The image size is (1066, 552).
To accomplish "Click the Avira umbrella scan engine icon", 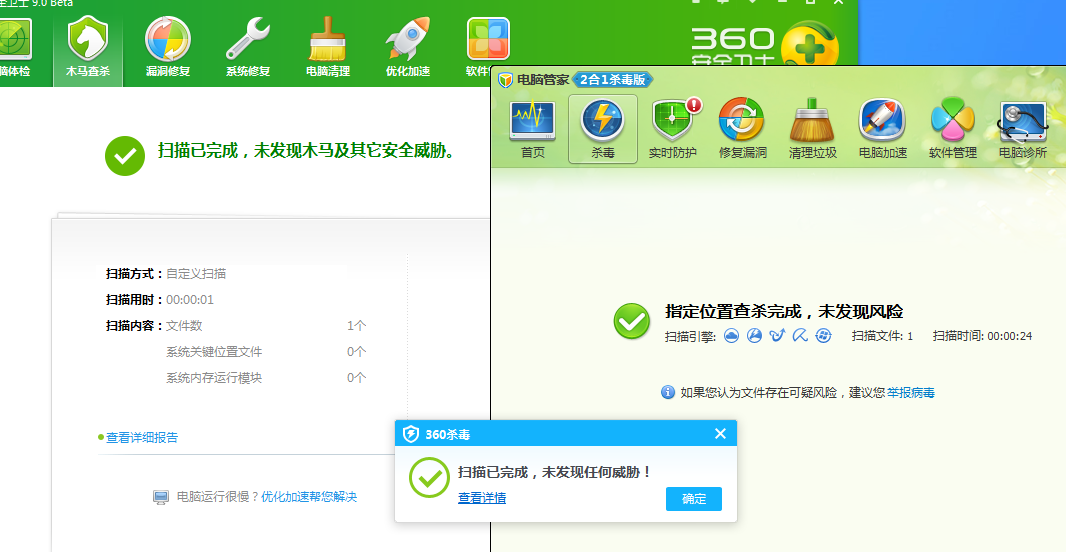I will pos(800,335).
